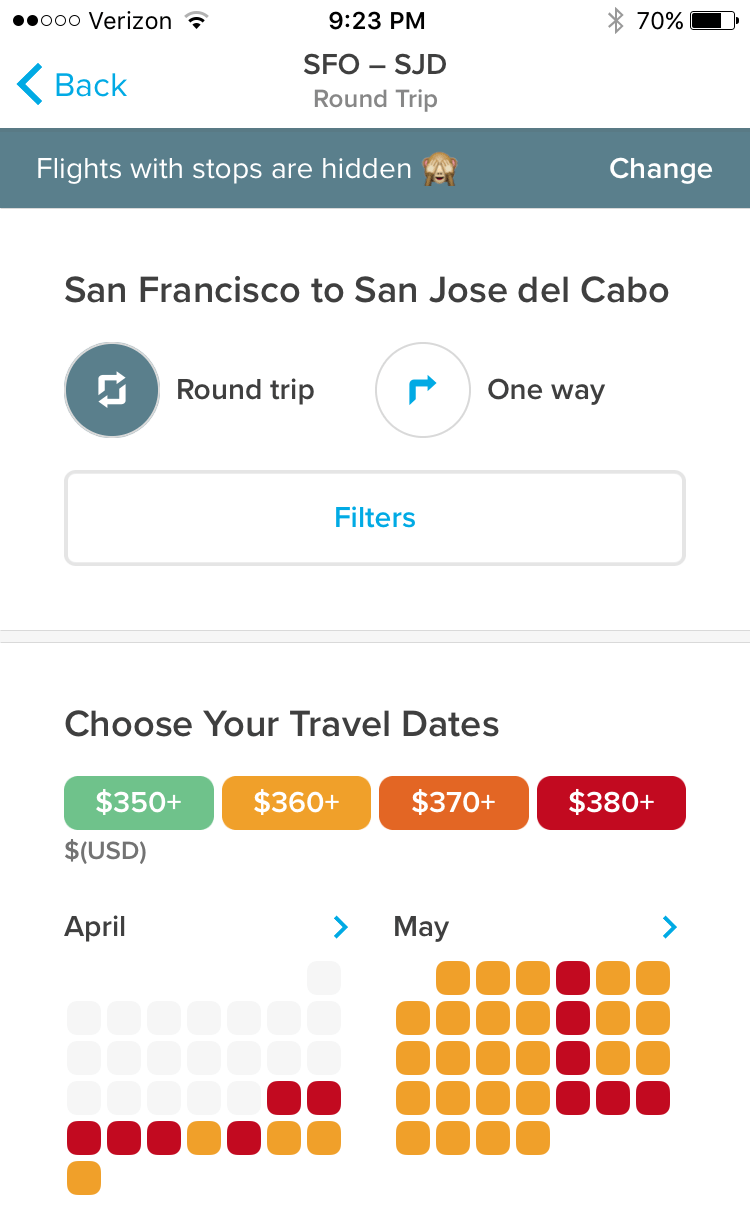
Task: Open the April month label
Action: [x=96, y=927]
